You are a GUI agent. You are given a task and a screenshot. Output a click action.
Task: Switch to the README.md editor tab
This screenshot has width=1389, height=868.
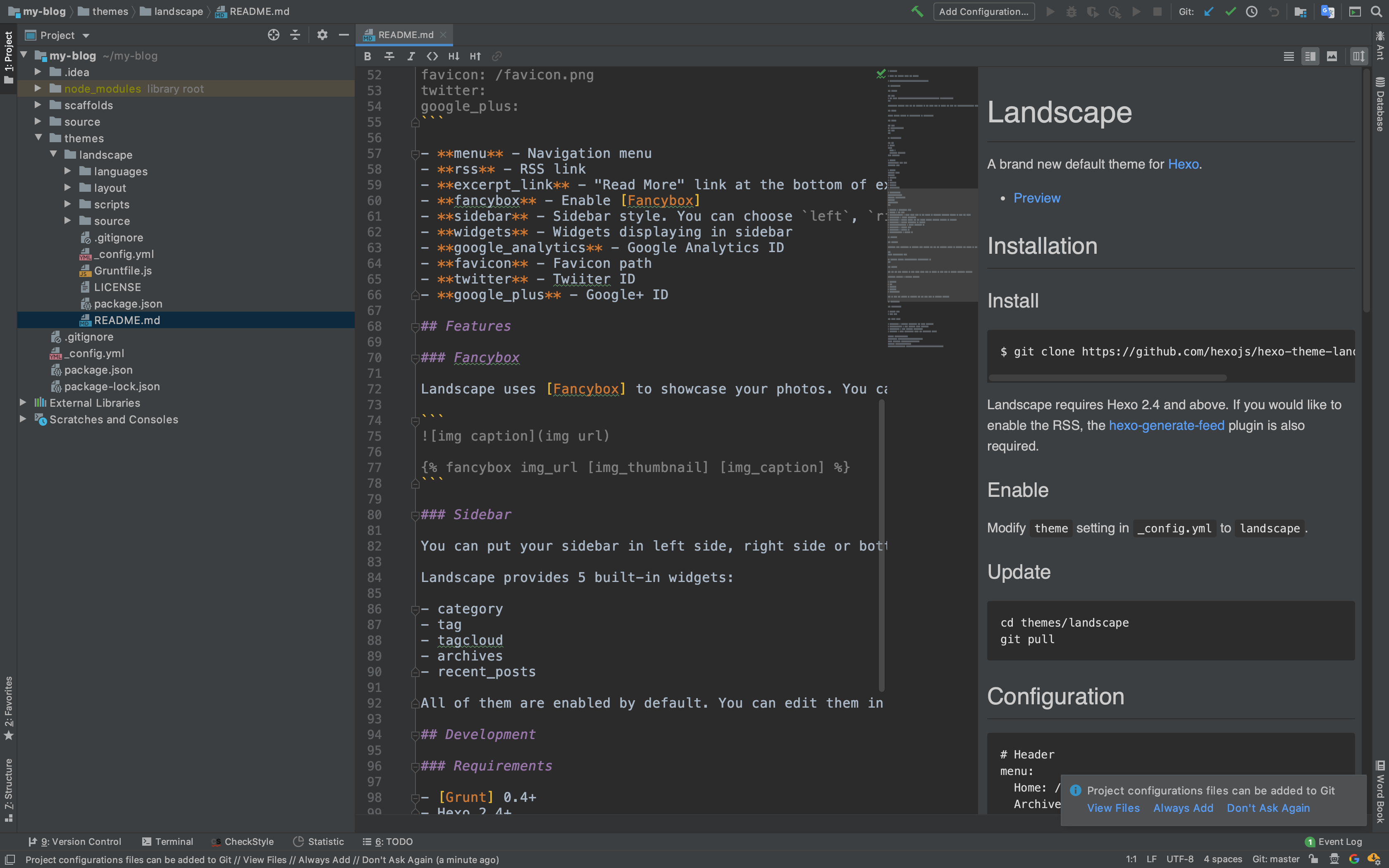click(405, 35)
